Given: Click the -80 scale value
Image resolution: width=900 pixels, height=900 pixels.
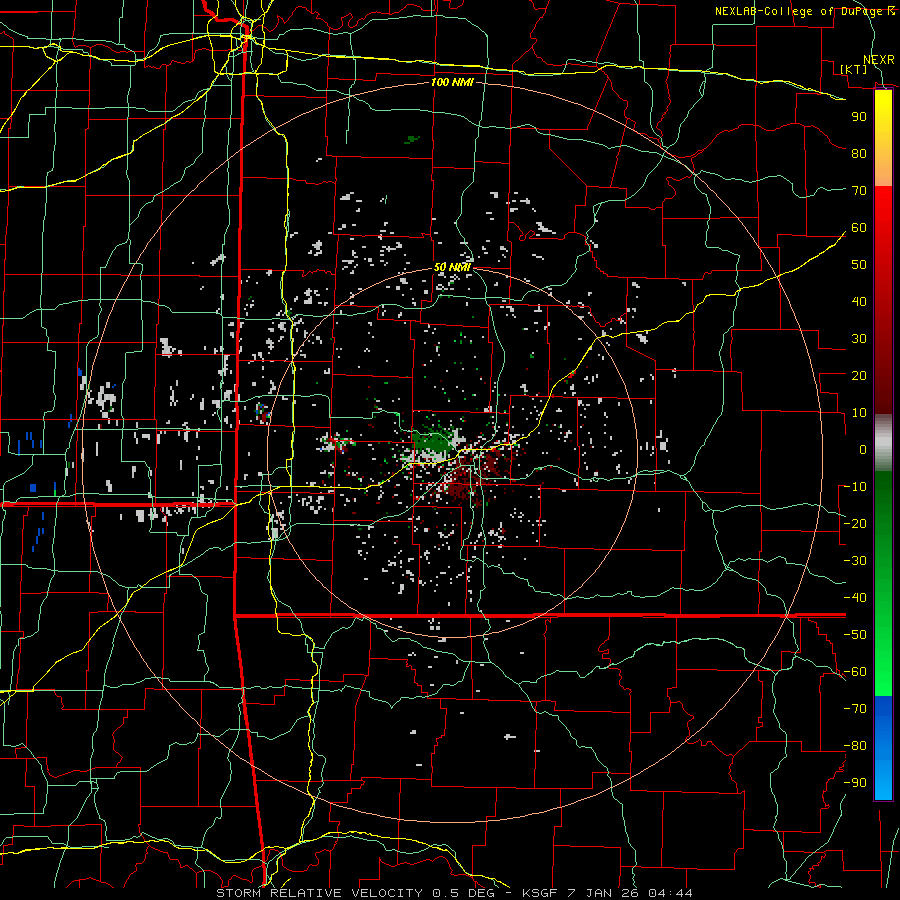Looking at the screenshot, I should click(855, 746).
